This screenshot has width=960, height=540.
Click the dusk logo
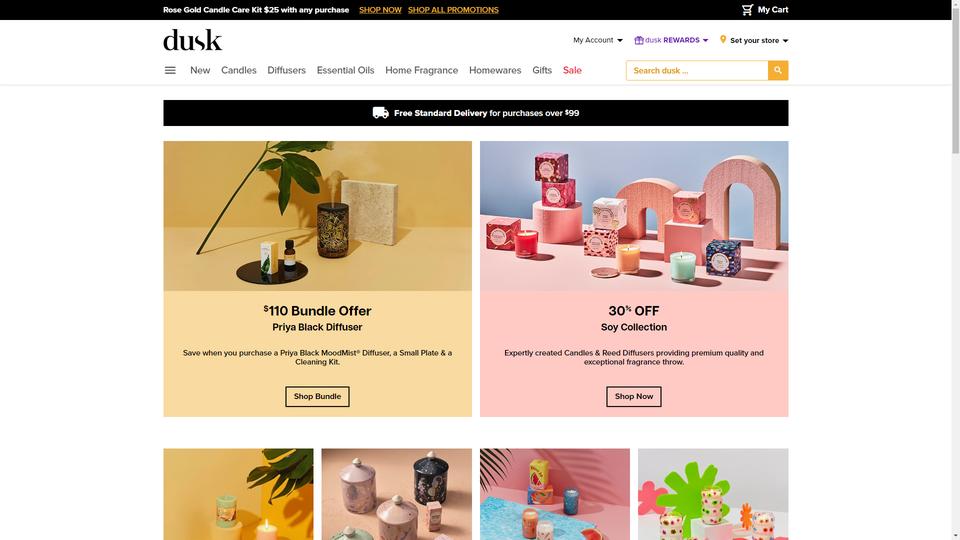pos(193,40)
